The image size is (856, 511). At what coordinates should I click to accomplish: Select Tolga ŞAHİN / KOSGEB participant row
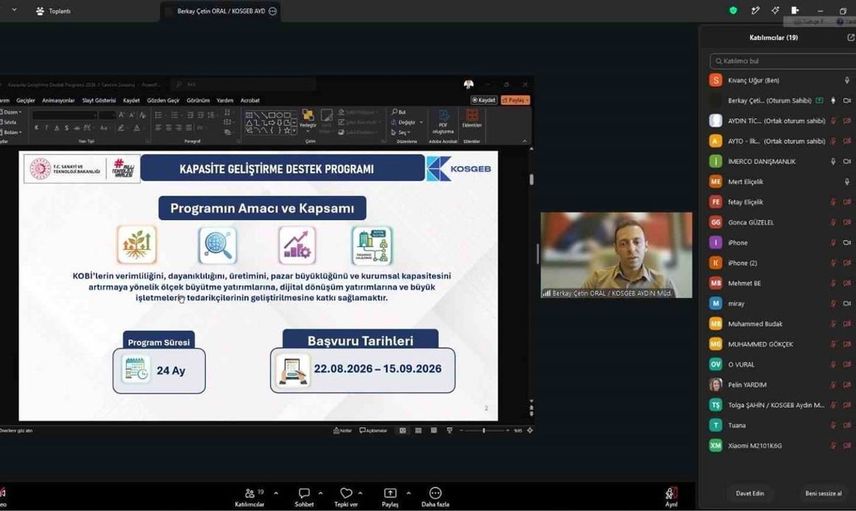[x=783, y=405]
